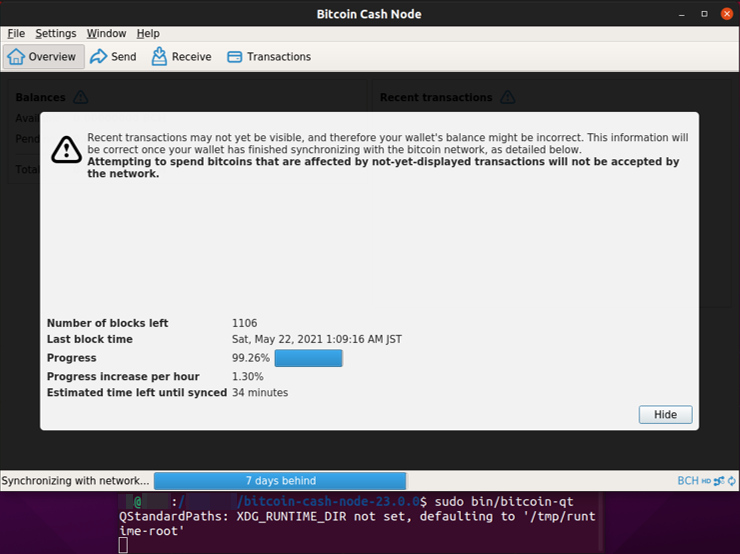Screen dimensions: 740x554
Task: Open the Send coins tab
Action: (x=113, y=57)
